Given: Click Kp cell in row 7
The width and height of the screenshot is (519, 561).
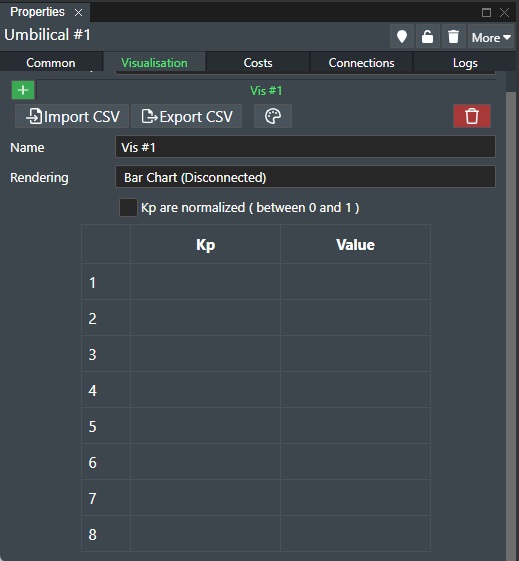Looking at the screenshot, I should (205, 498).
